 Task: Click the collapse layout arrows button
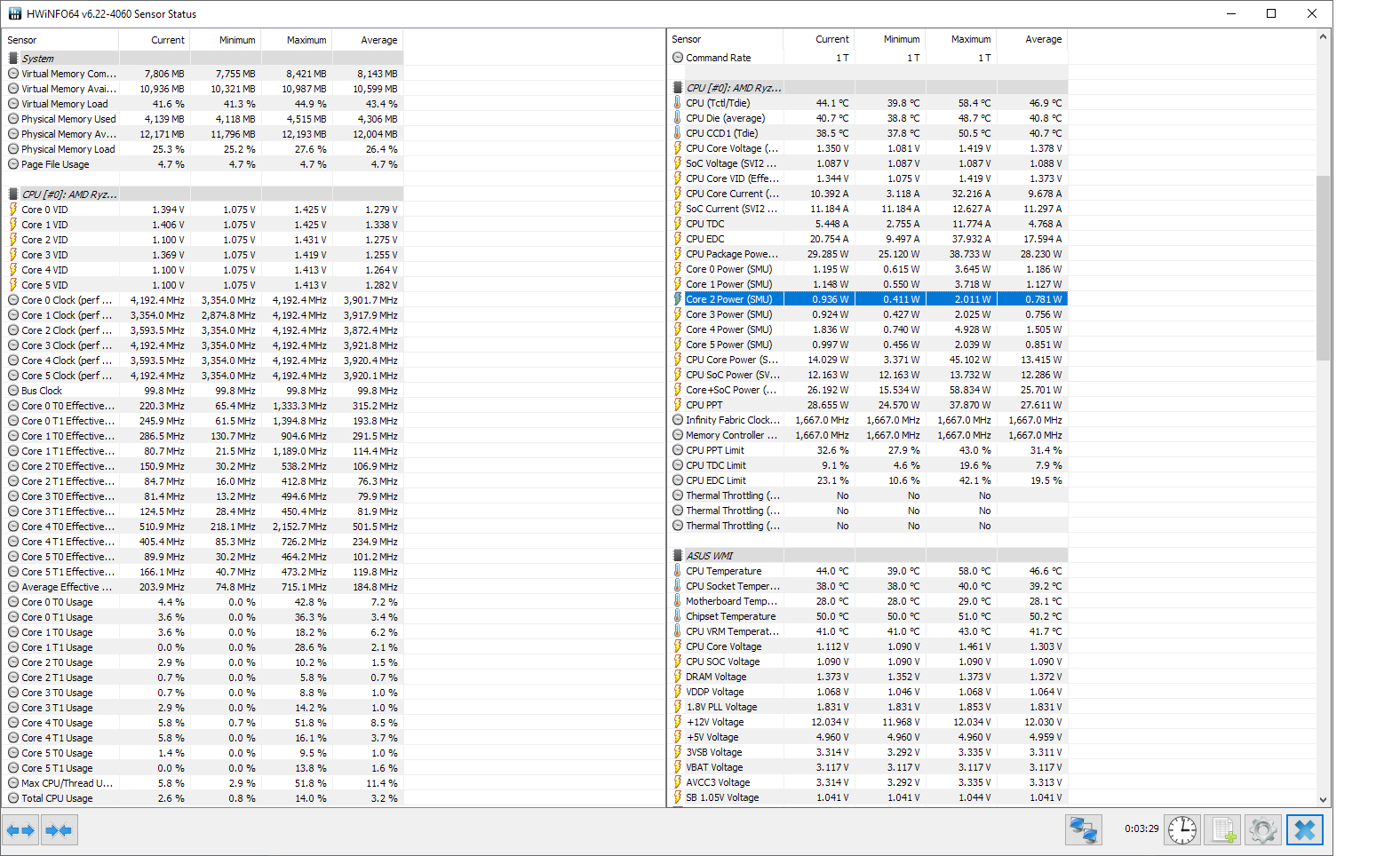[59, 830]
